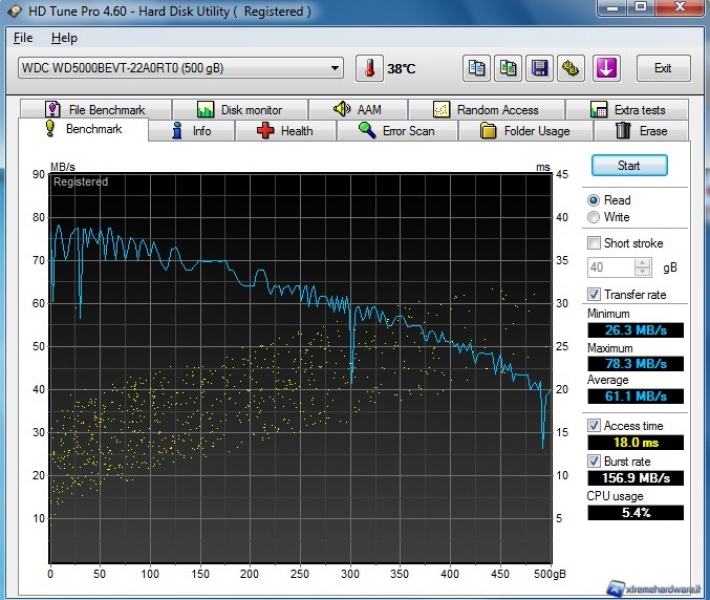Enable the Short stroke checkbox
Viewport: 710px width, 600px height.
pyautogui.click(x=595, y=243)
